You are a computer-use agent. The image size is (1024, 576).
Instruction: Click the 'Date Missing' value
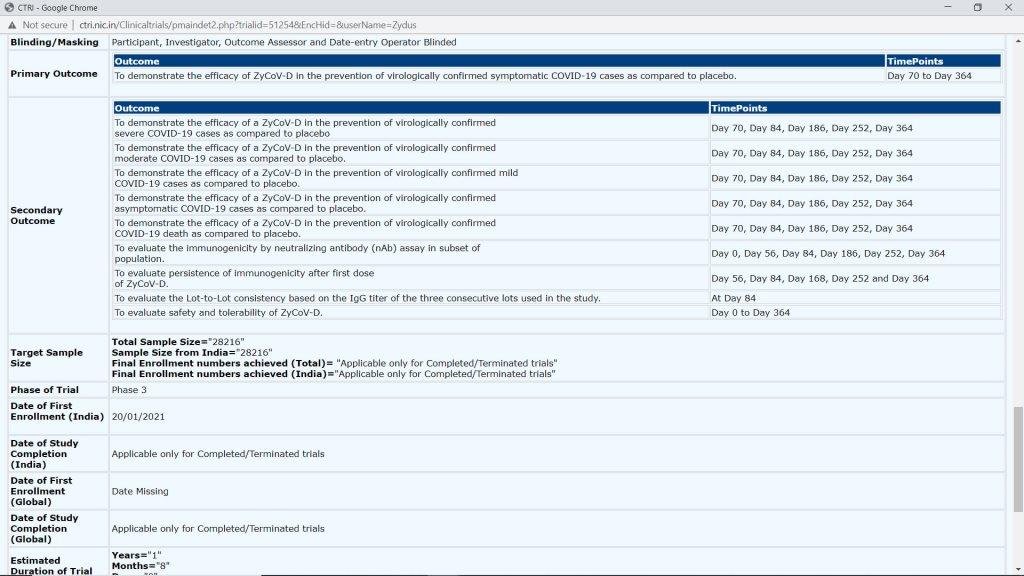click(x=140, y=491)
